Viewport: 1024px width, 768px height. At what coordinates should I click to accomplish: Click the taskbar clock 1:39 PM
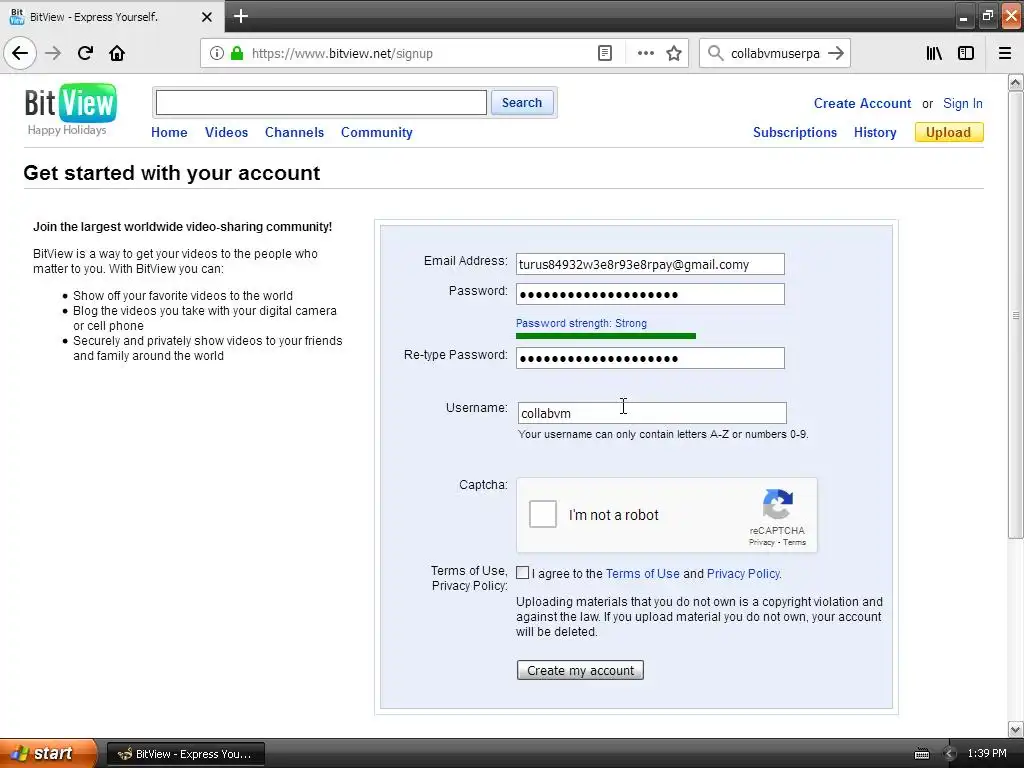(x=987, y=754)
